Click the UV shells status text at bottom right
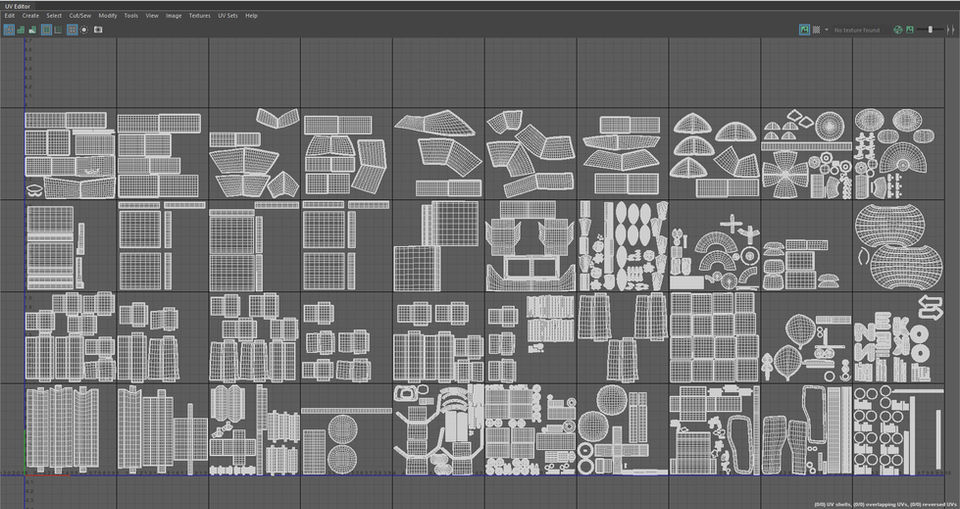Screen dimensions: 960x509 click(x=887, y=504)
